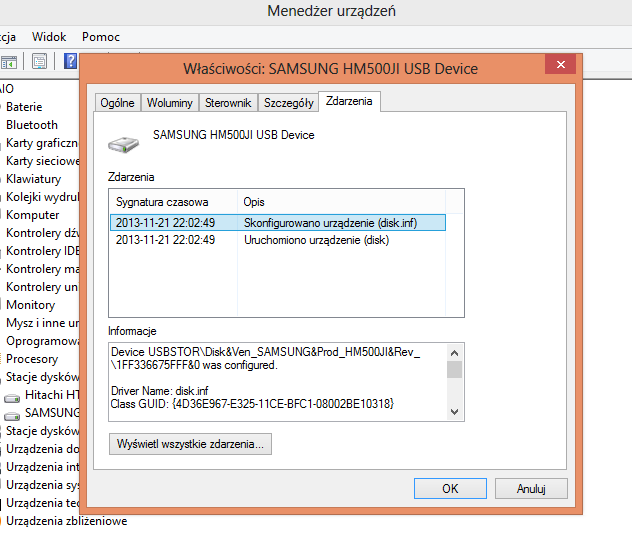Select Kontrolery un... tree item
This screenshot has height=534, width=632.
click(x=42, y=287)
